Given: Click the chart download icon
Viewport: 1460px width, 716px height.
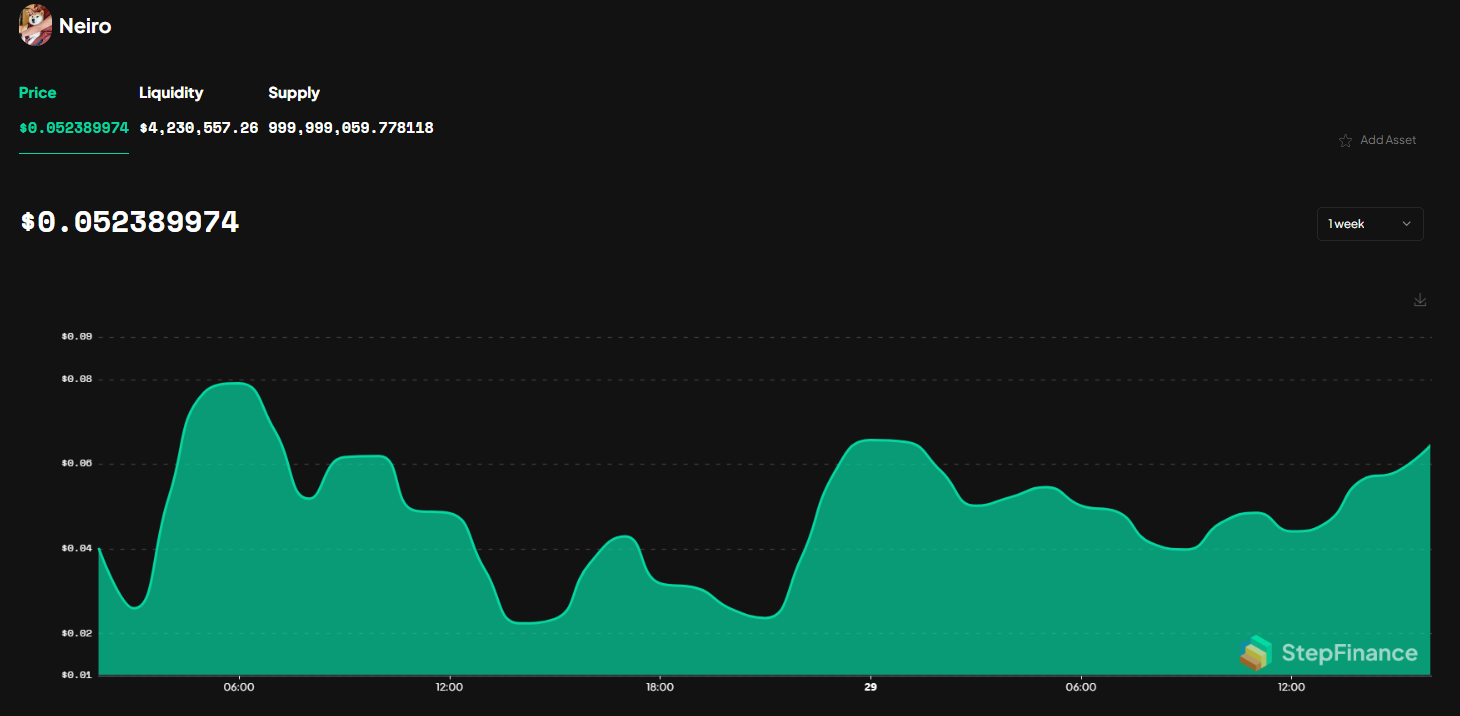Looking at the screenshot, I should click(x=1420, y=299).
